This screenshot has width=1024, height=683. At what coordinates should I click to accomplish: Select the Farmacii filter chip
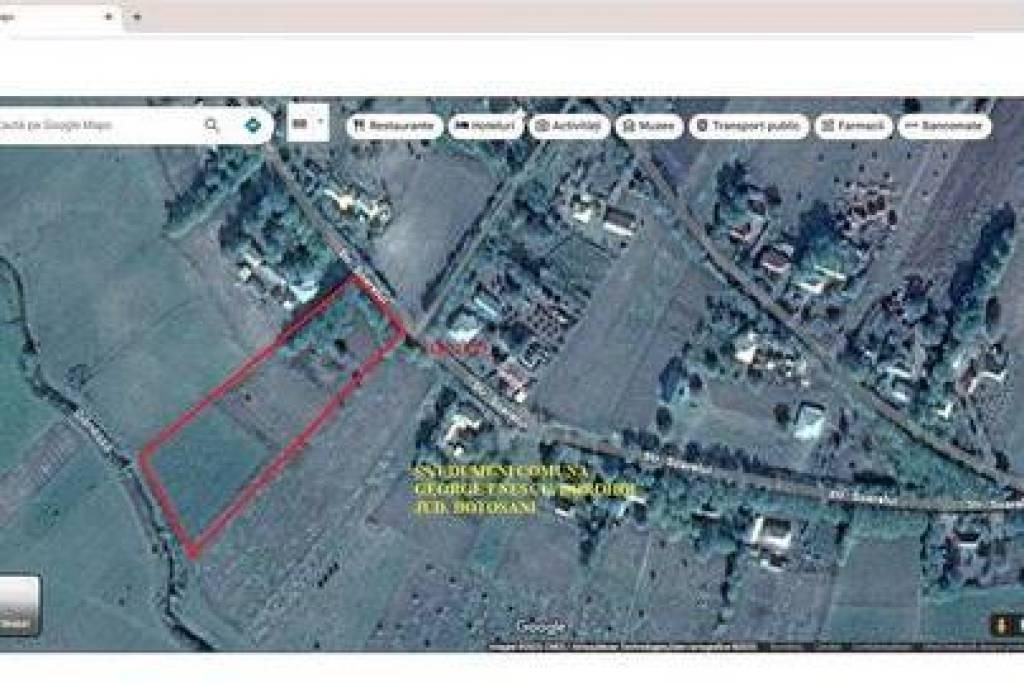pos(853,126)
